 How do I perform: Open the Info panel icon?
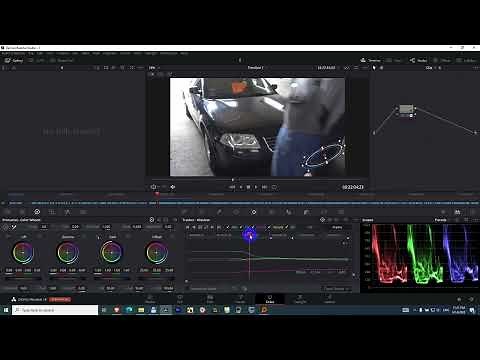[473, 212]
